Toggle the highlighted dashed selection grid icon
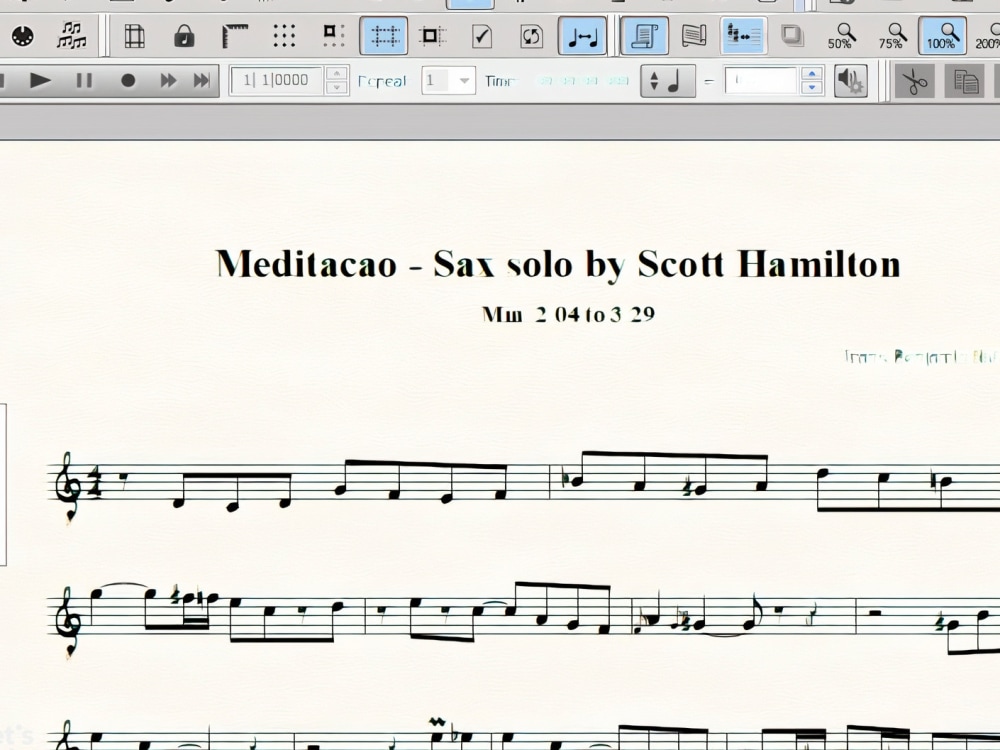 click(x=384, y=36)
